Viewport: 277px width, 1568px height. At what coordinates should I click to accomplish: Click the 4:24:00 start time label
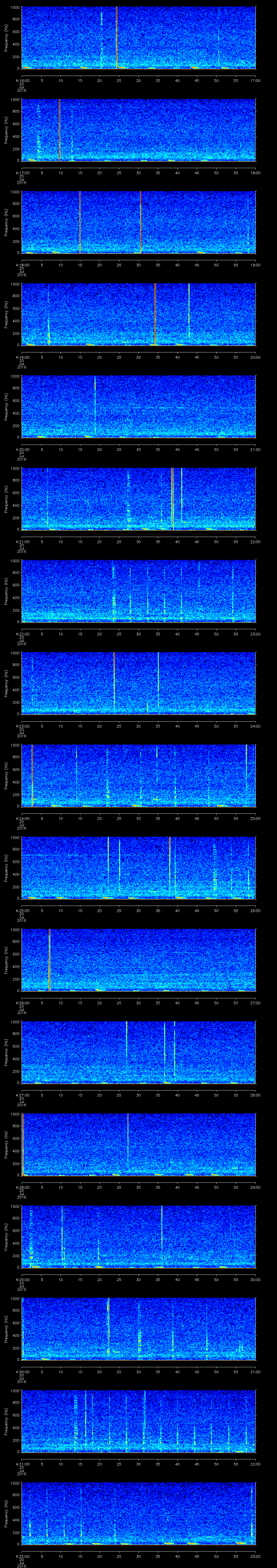click(x=22, y=819)
